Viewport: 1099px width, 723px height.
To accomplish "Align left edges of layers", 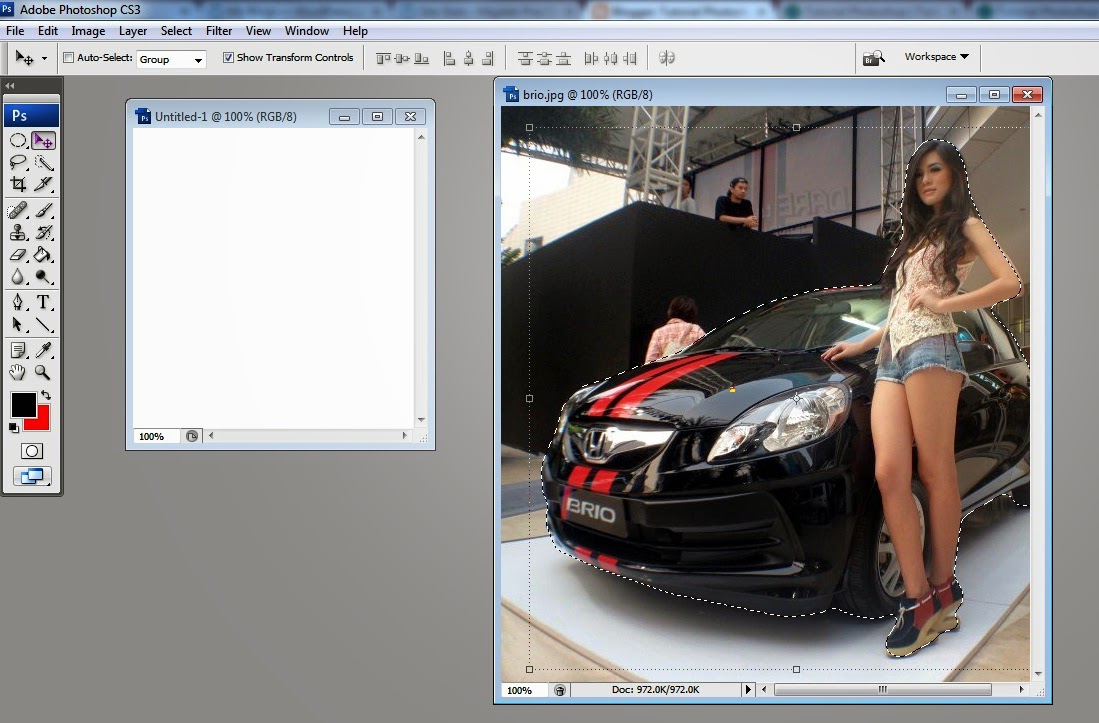I will point(449,58).
